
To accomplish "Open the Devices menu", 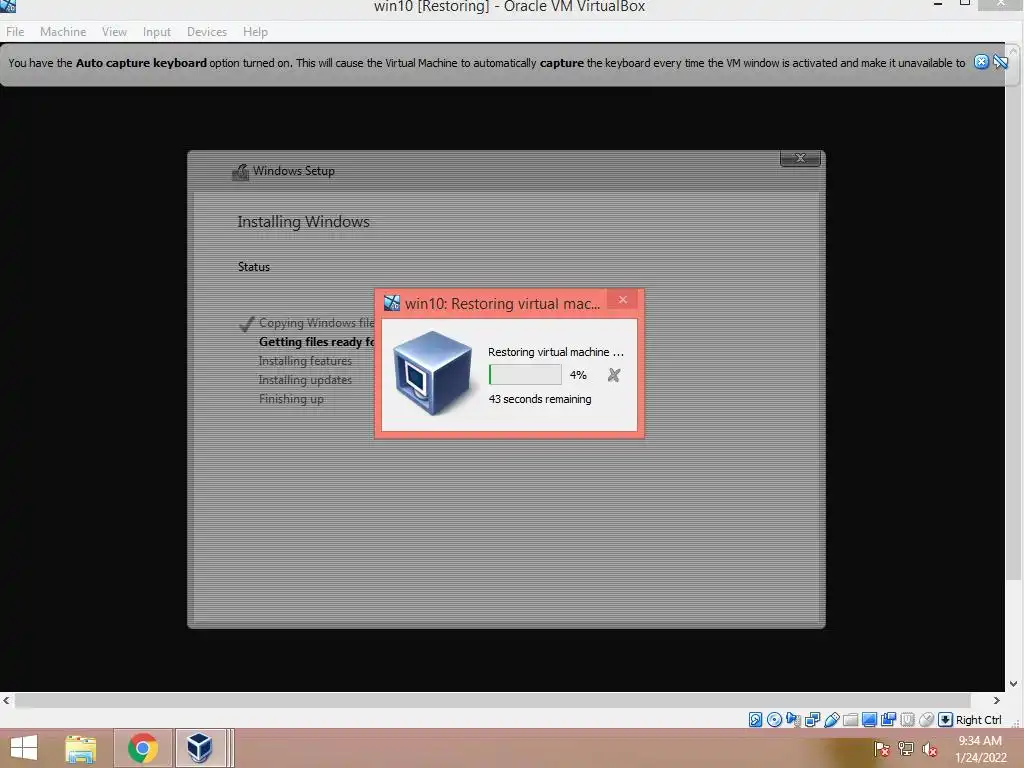I will 207,31.
